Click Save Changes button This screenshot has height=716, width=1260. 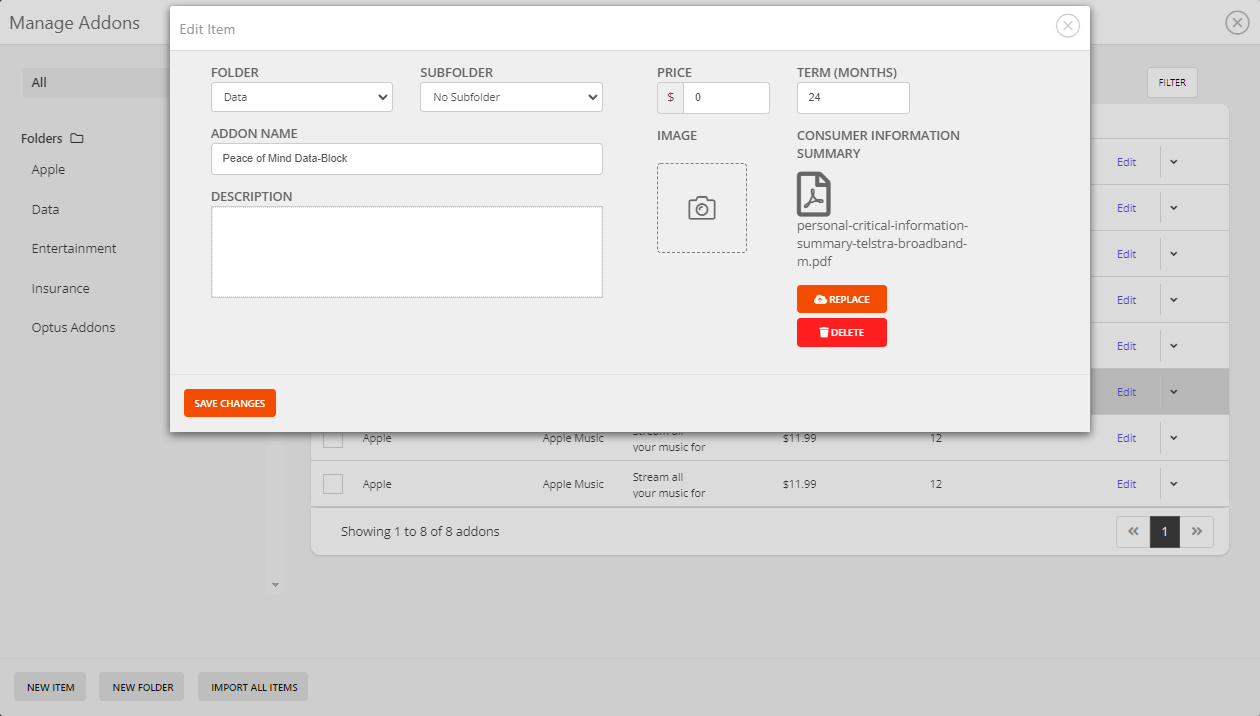click(x=229, y=403)
